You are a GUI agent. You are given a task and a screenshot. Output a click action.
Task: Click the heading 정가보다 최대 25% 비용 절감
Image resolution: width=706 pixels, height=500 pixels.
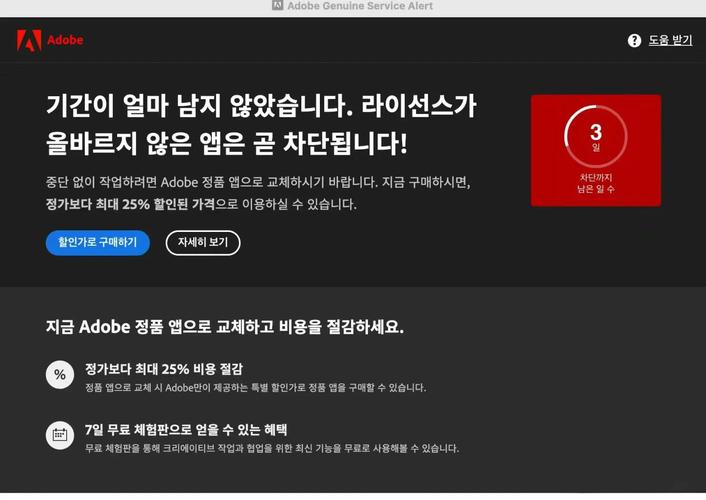164,369
